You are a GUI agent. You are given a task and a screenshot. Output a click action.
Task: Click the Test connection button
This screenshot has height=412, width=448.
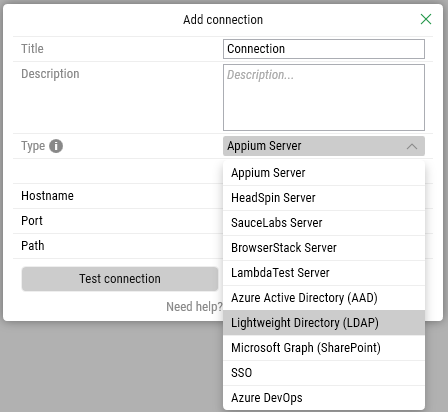120,279
